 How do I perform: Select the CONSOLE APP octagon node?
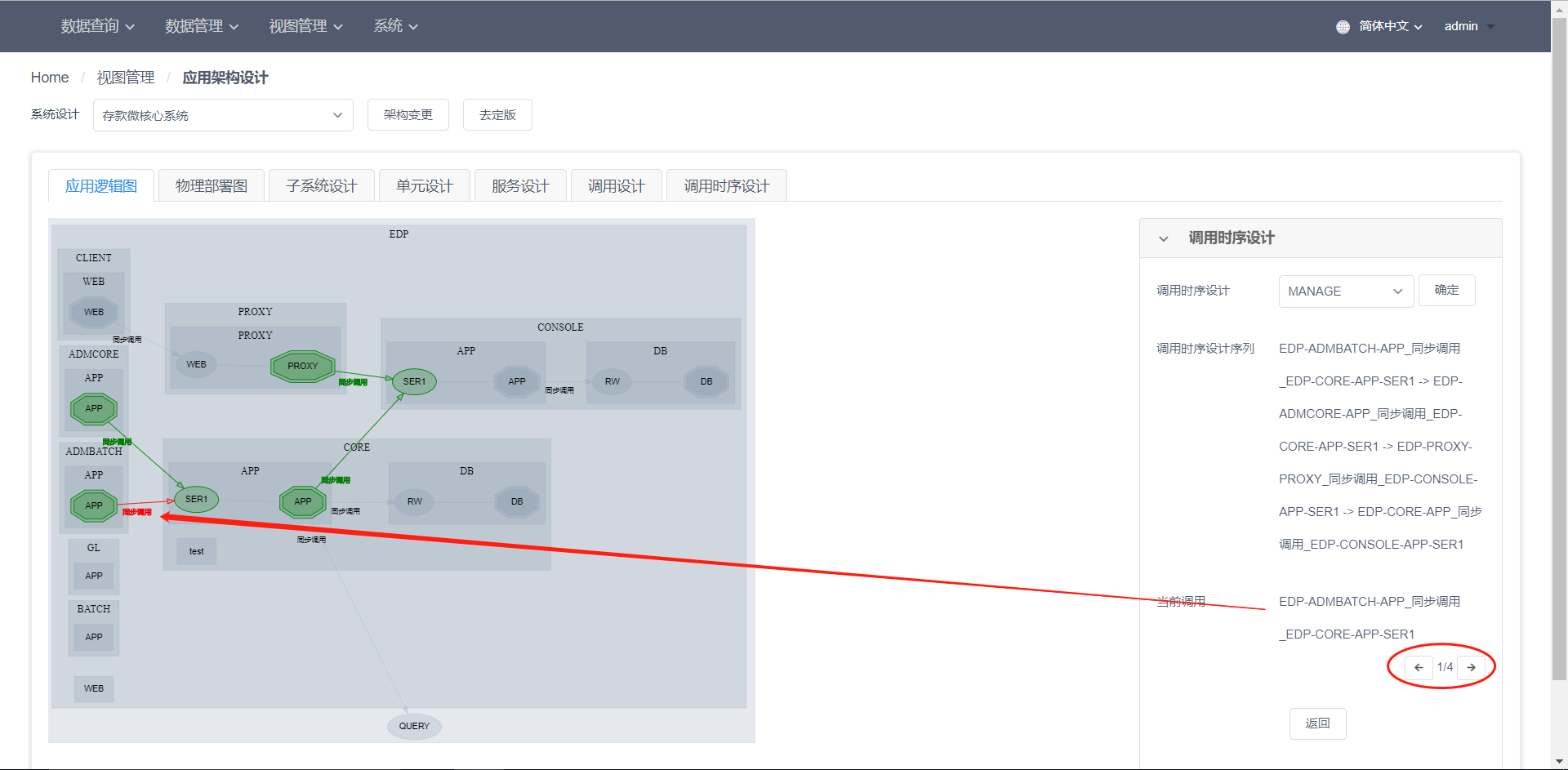pos(517,381)
